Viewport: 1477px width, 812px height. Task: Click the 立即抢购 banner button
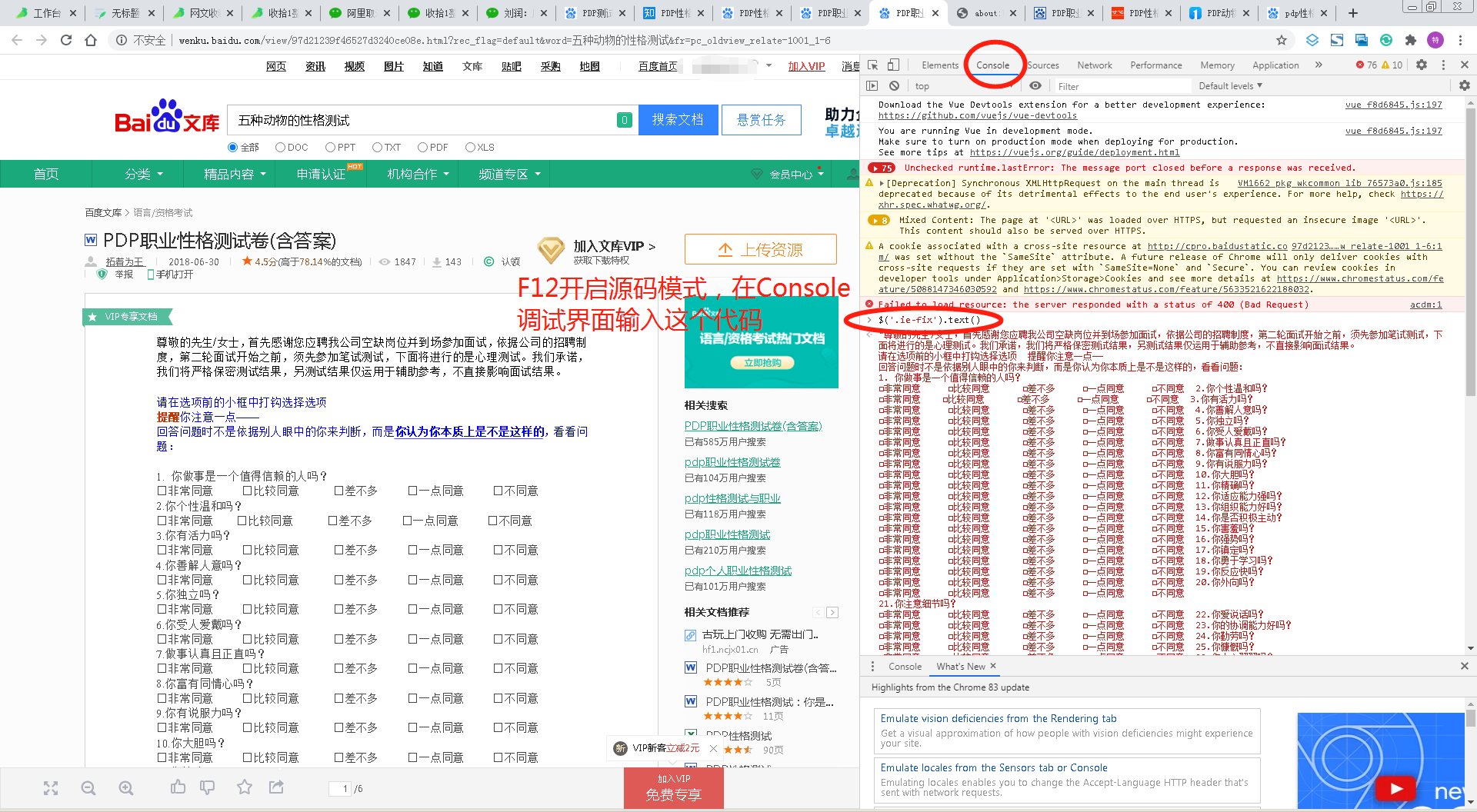(x=762, y=362)
